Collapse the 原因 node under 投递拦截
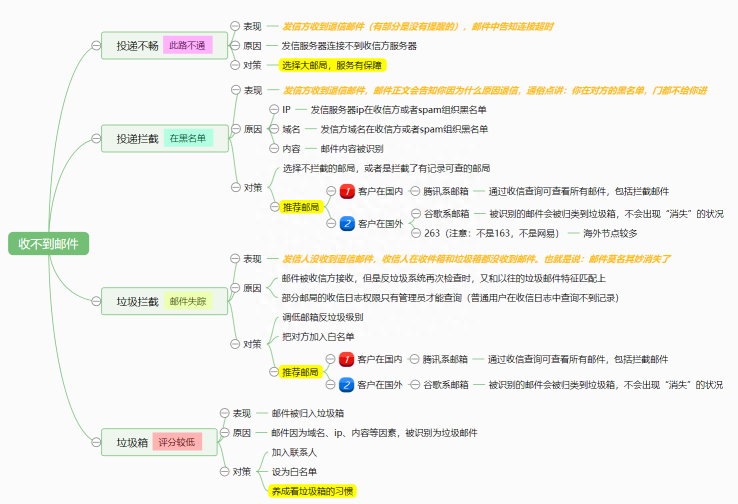738x504 pixels. click(x=235, y=129)
